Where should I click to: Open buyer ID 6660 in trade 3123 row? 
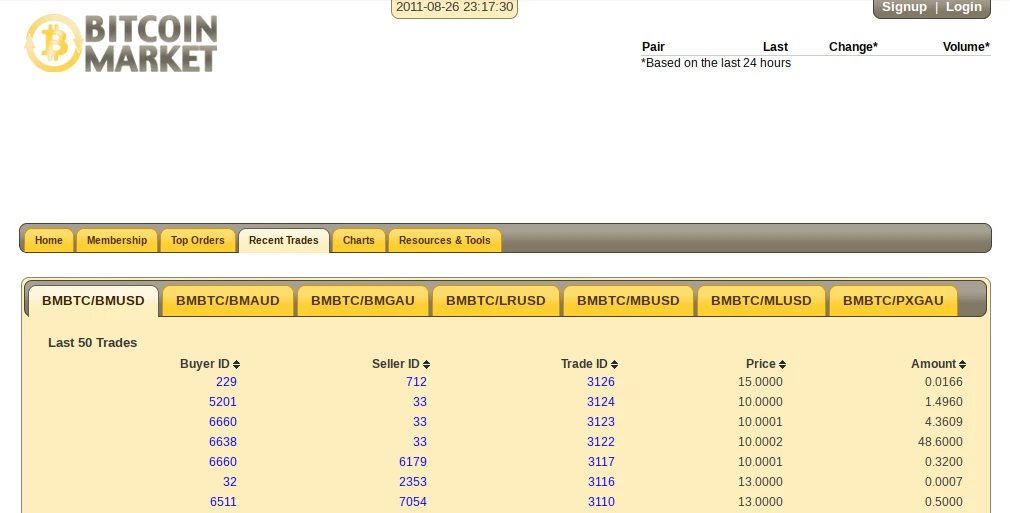(223, 422)
